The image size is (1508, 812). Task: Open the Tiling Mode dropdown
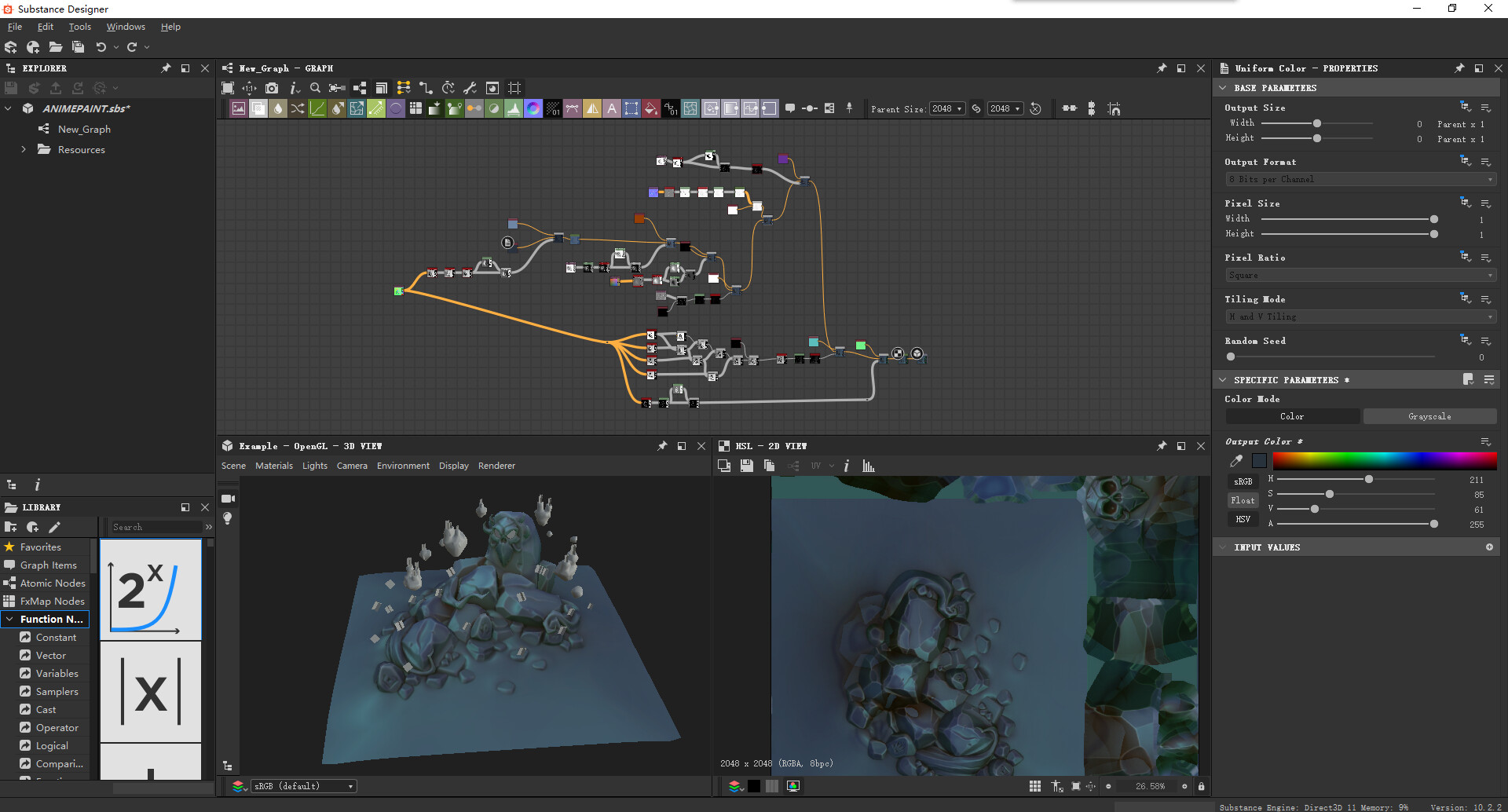[1359, 316]
